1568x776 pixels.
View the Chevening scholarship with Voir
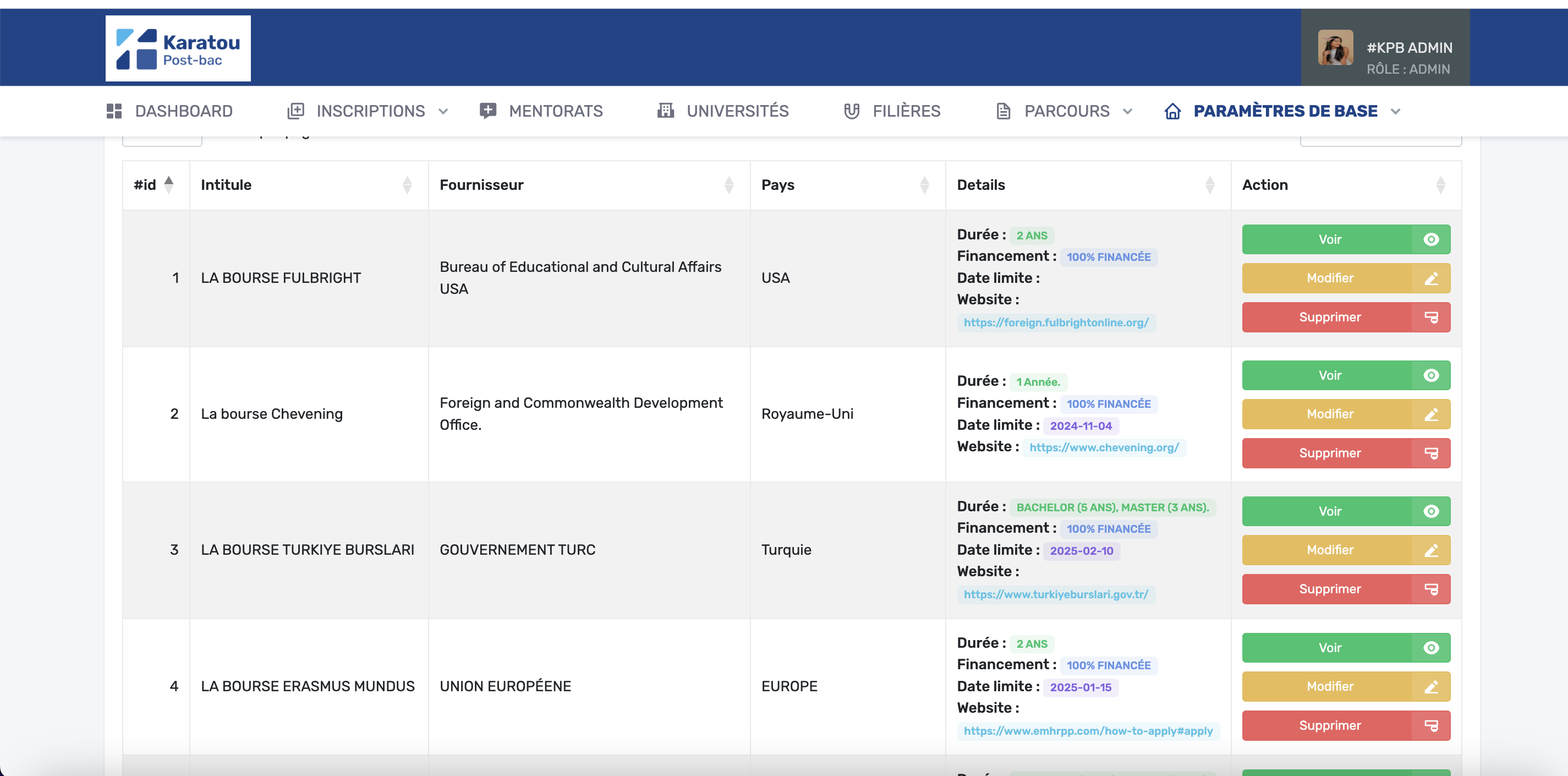click(1346, 375)
